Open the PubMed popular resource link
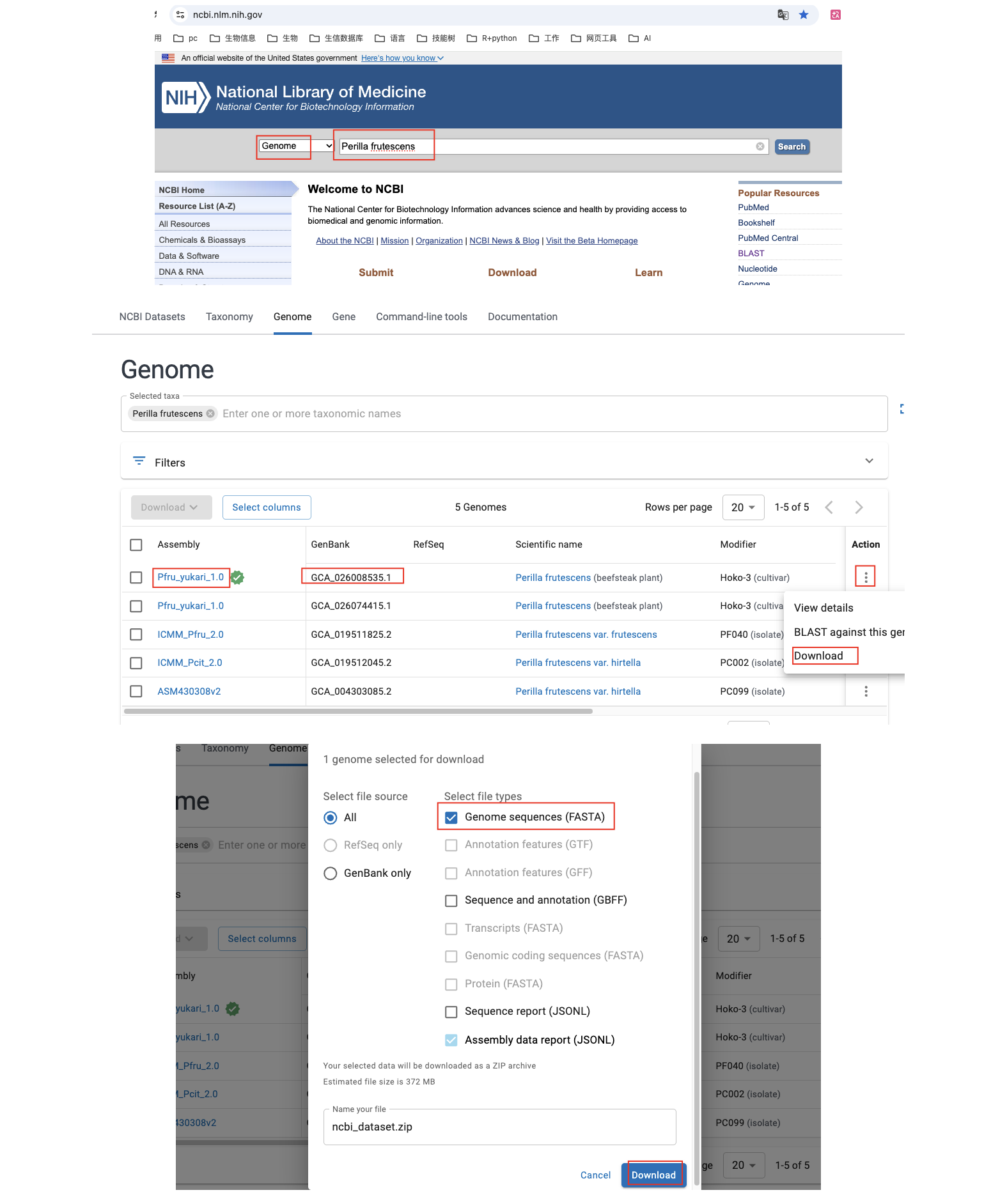Viewport: 991px width, 1204px height. click(754, 208)
